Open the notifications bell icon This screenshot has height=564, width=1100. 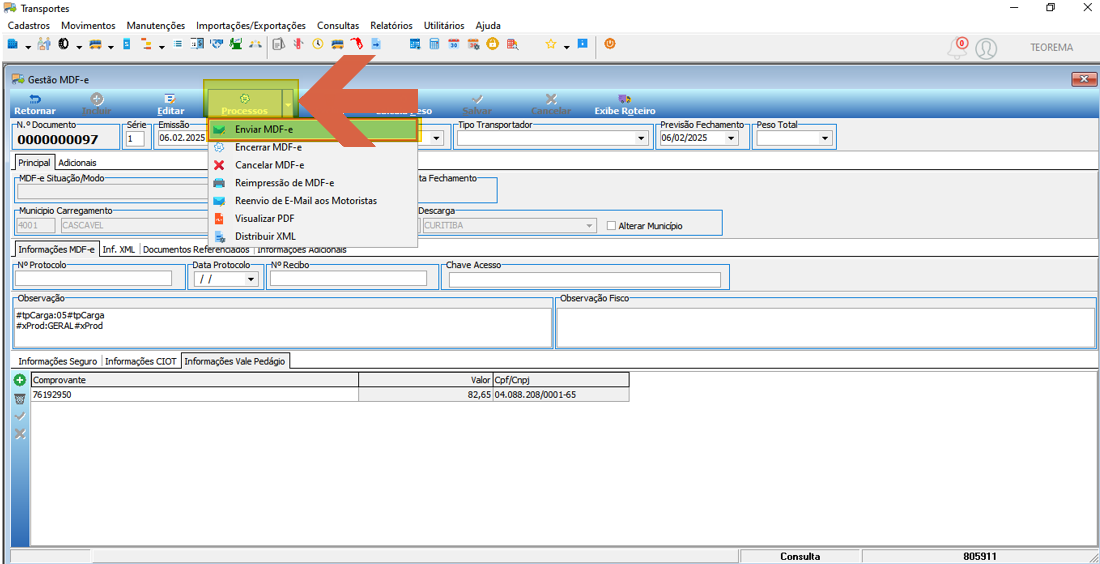(956, 48)
